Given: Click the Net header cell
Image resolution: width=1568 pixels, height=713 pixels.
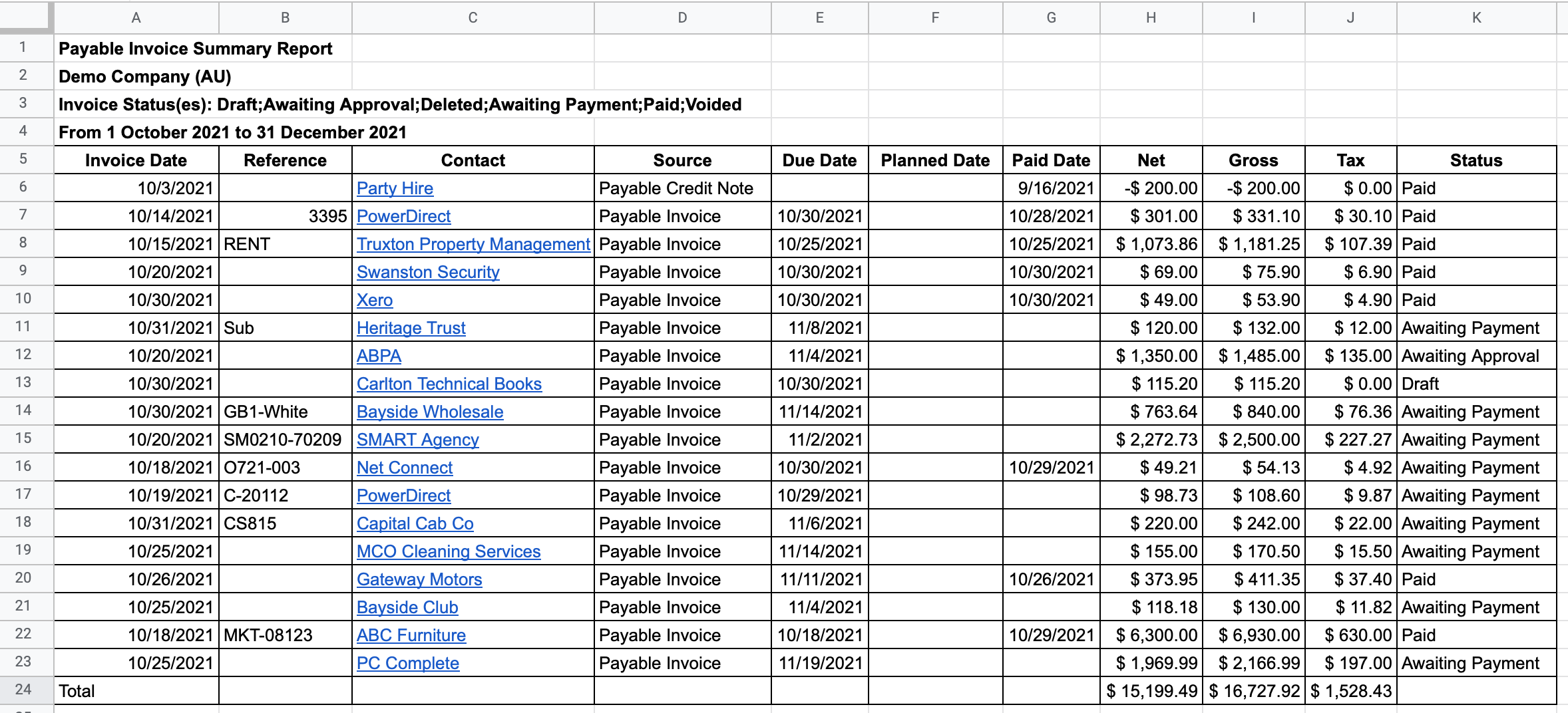Looking at the screenshot, I should click(1151, 160).
